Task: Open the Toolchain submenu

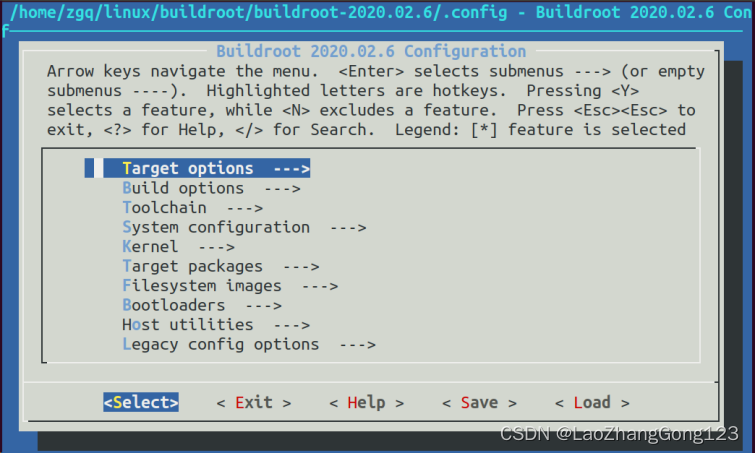Action: point(193,208)
